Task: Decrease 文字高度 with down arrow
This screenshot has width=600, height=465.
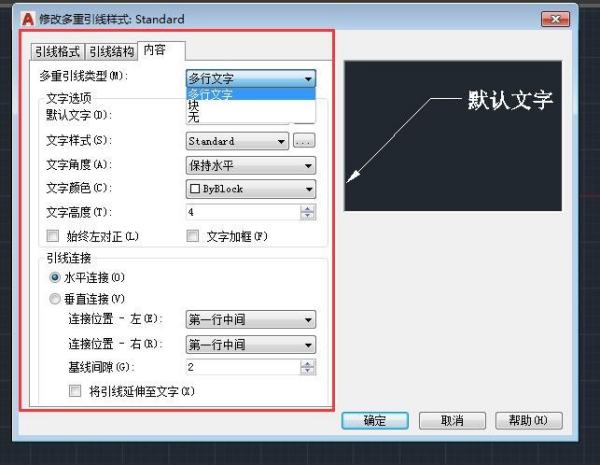Action: 308,216
